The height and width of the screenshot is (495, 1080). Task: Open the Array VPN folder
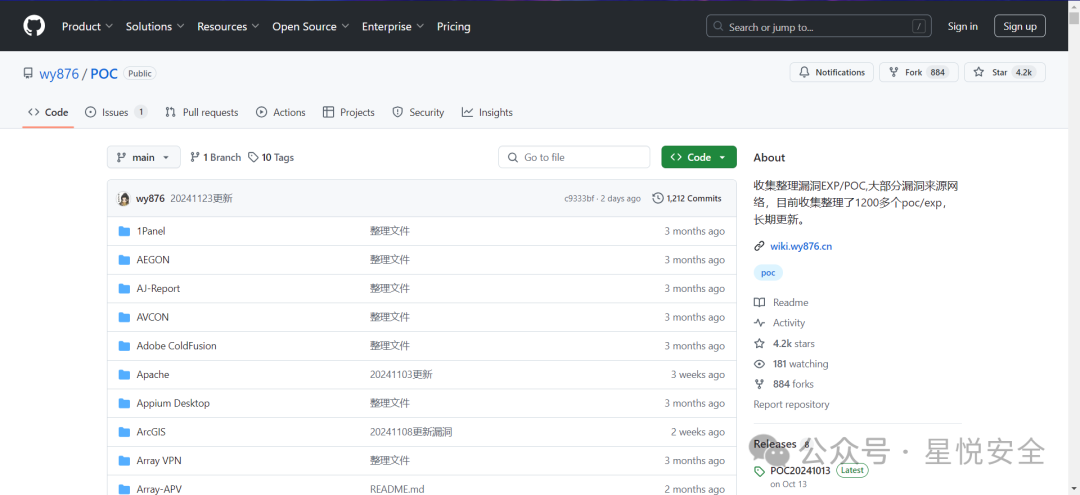click(159, 461)
